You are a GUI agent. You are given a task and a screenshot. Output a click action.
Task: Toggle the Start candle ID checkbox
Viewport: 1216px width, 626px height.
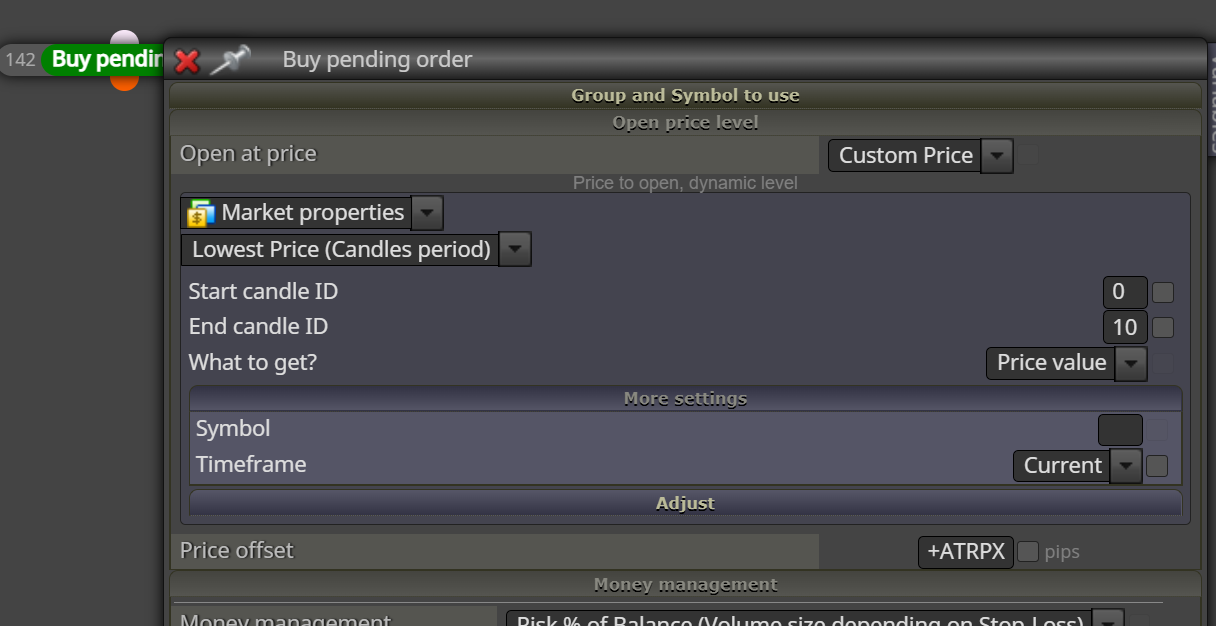(x=1163, y=293)
